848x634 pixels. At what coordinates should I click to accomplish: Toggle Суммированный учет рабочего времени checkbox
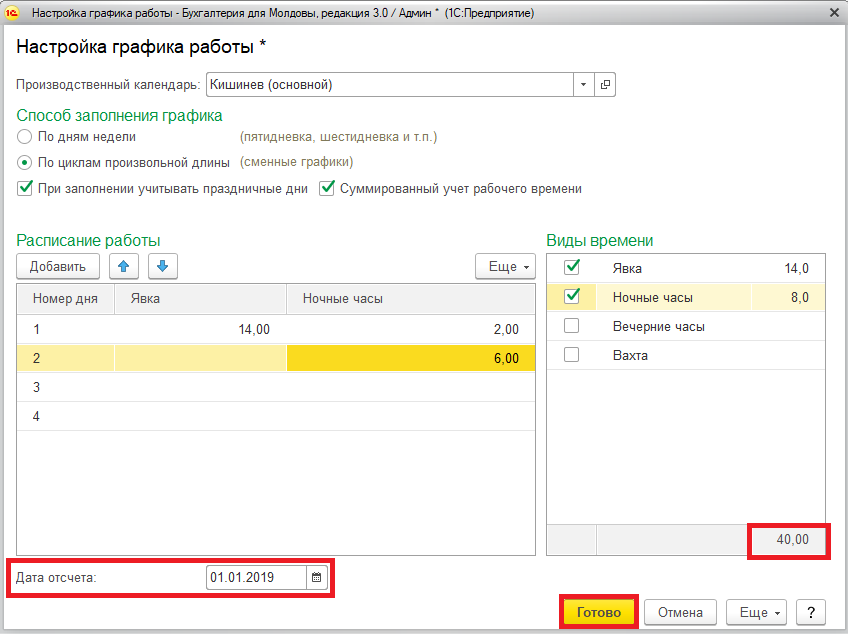point(327,188)
